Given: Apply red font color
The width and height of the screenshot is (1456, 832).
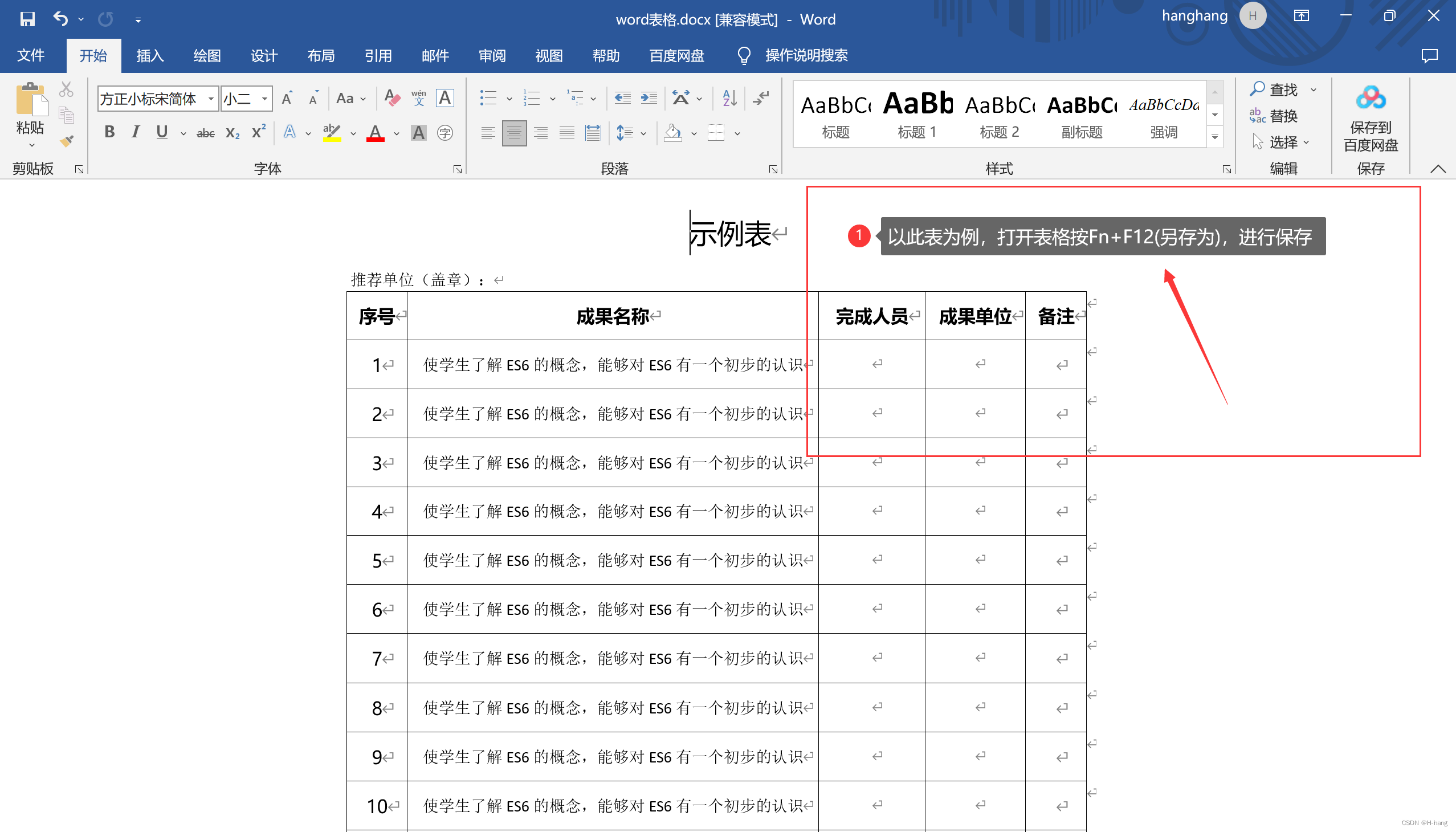Looking at the screenshot, I should (375, 133).
